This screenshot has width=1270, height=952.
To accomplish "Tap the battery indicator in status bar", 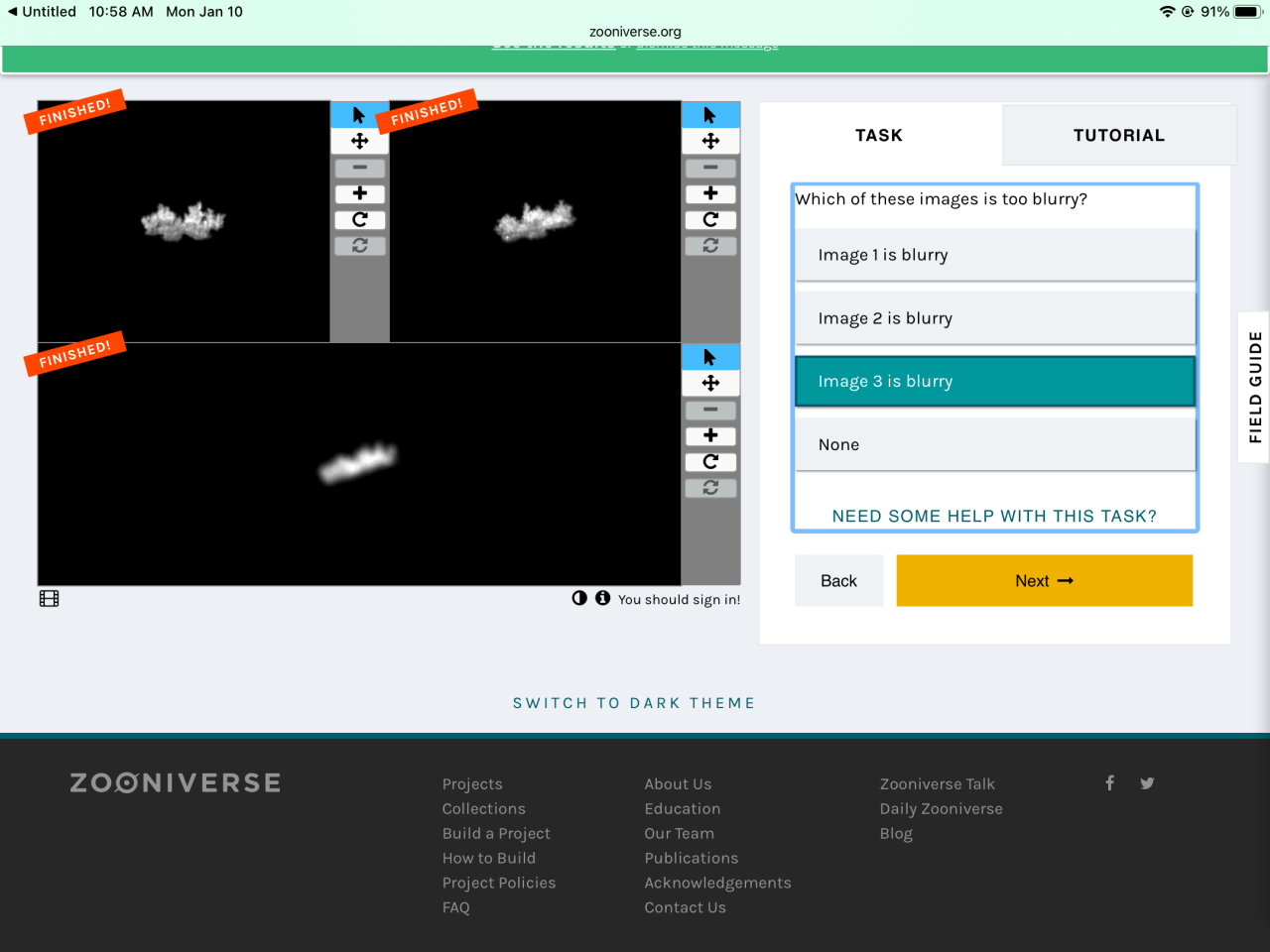I will click(x=1247, y=12).
